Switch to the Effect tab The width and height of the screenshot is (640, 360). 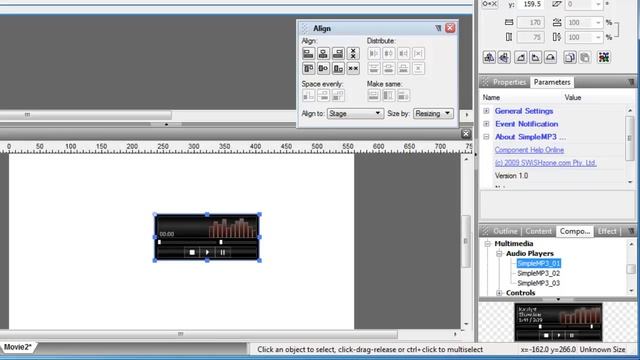[x=607, y=231]
